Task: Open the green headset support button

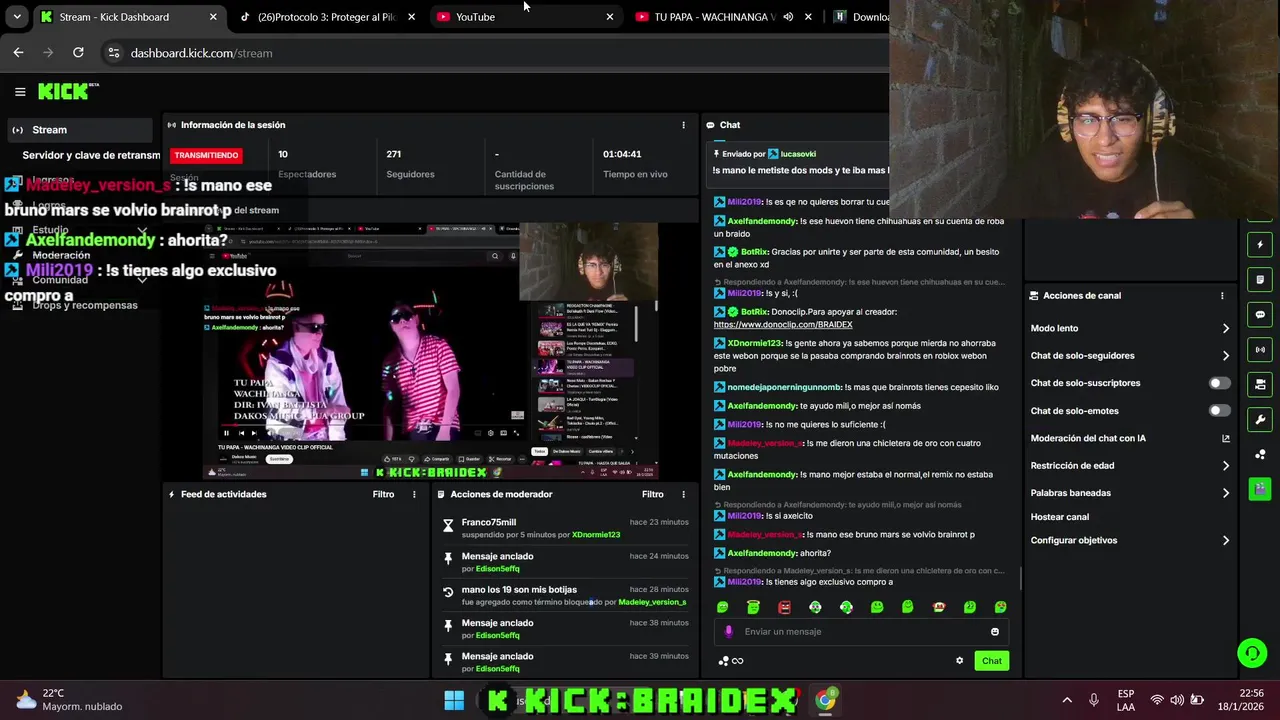Action: click(x=1251, y=653)
